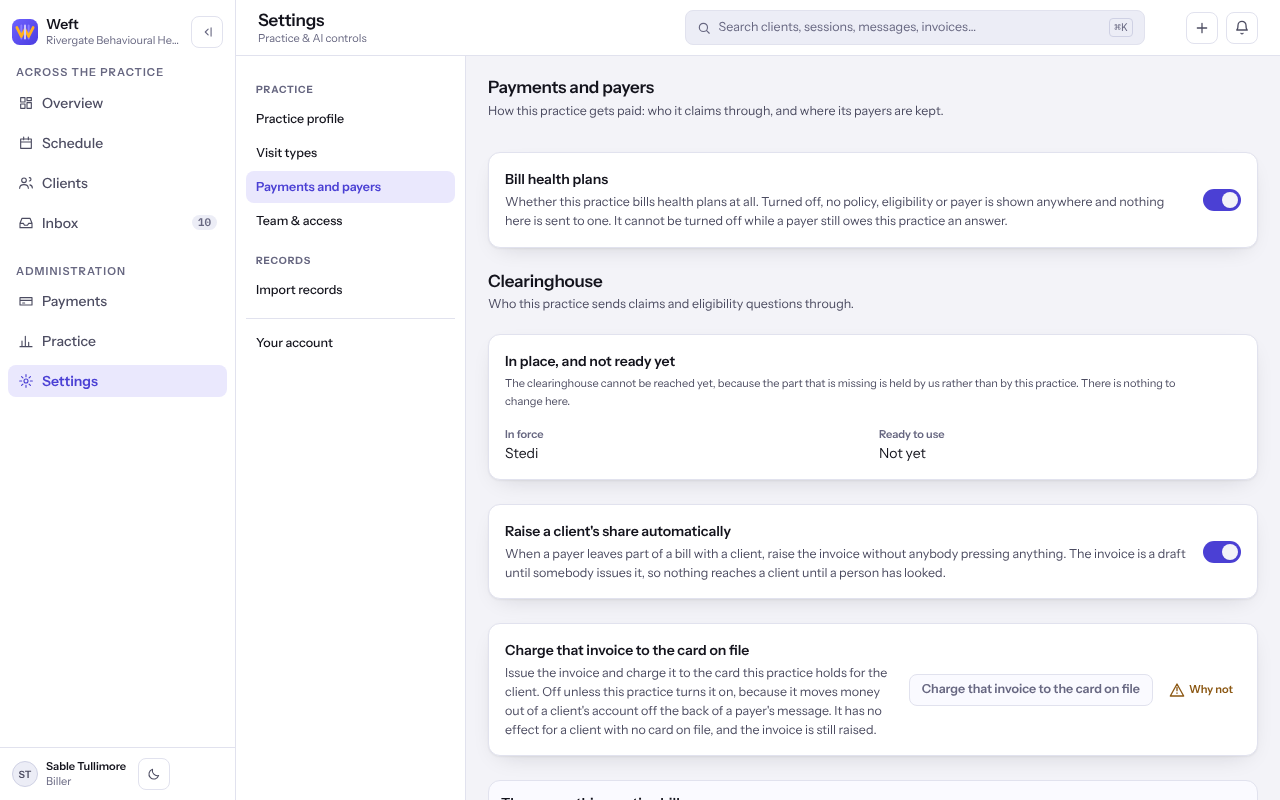Viewport: 1280px width, 800px height.
Task: Click the Practice & AI controls subtitle
Action: pyautogui.click(x=312, y=38)
